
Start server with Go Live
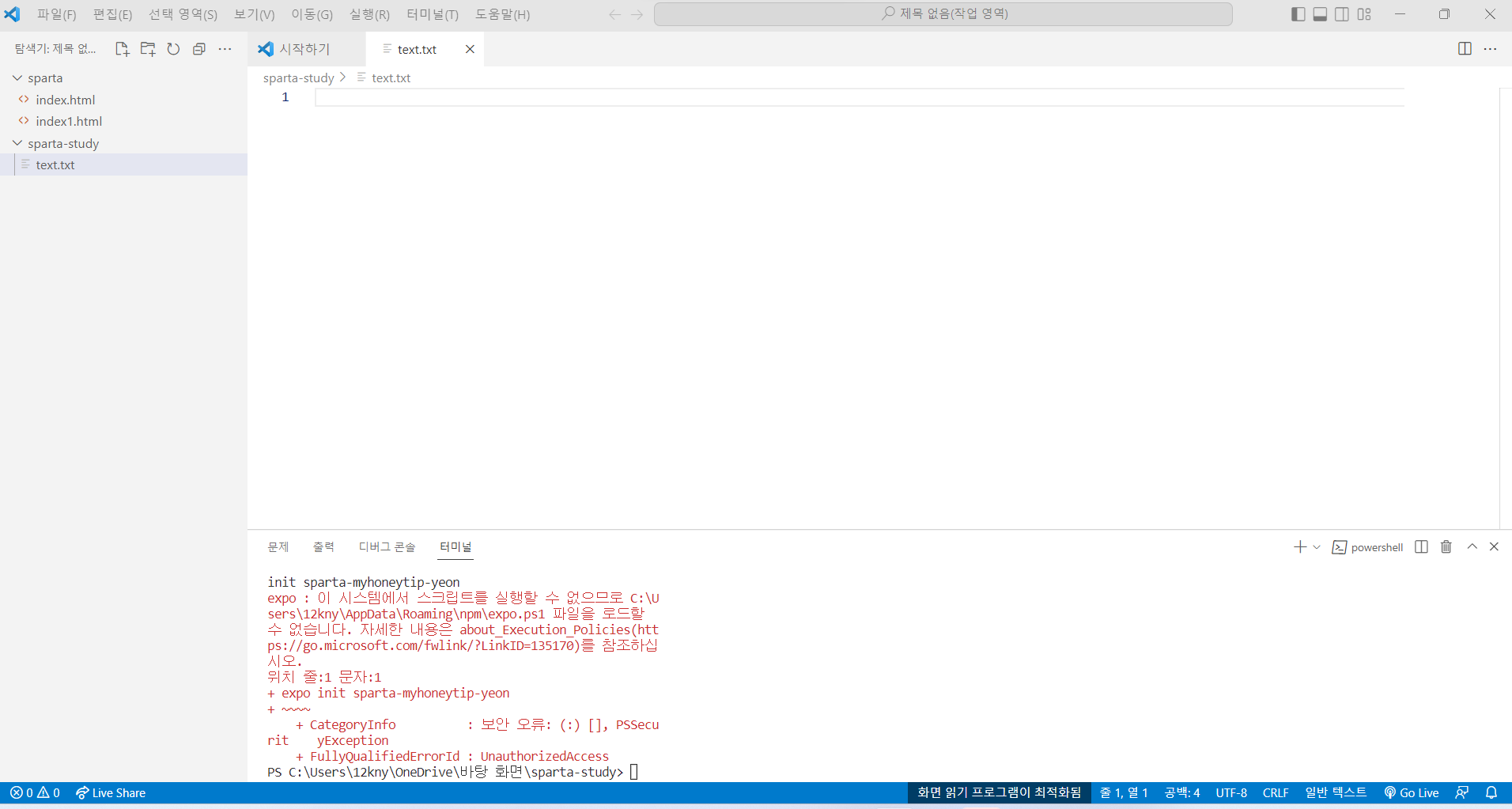(1412, 792)
